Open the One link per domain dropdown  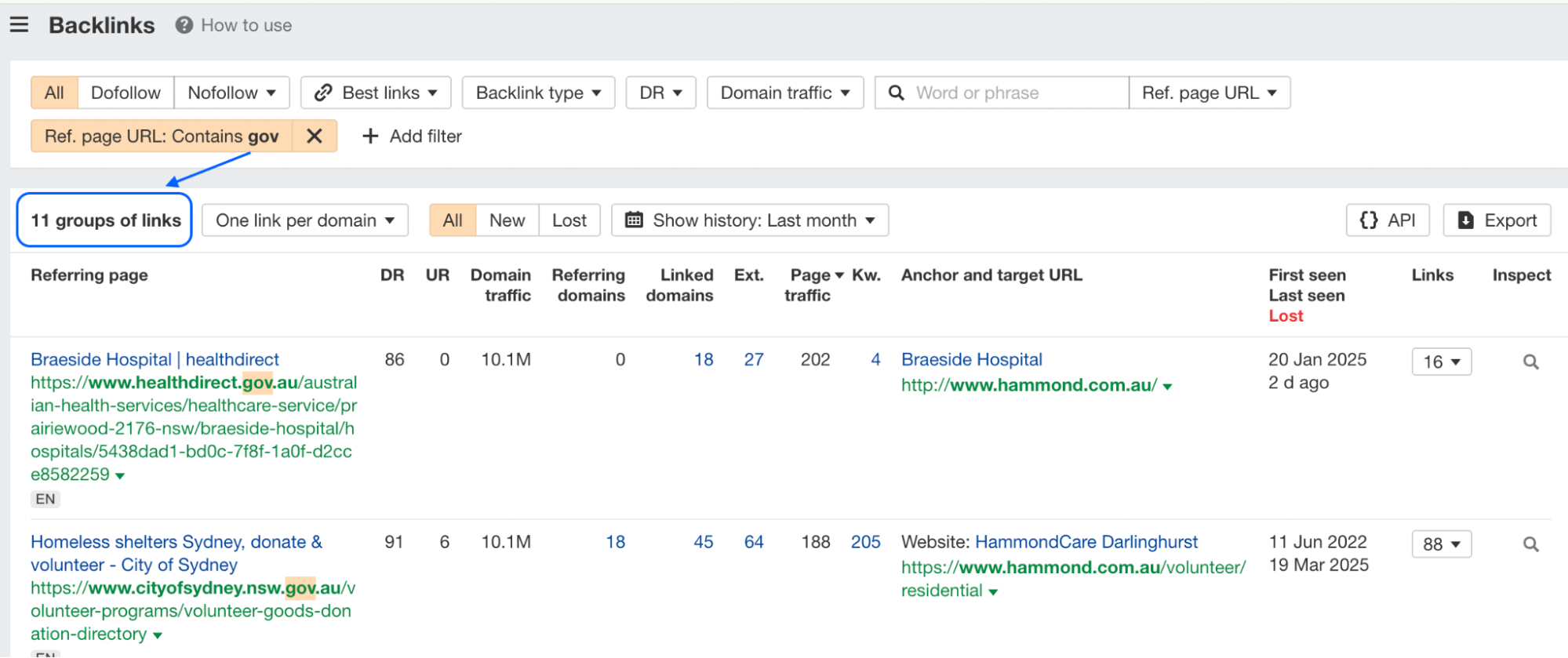(305, 220)
